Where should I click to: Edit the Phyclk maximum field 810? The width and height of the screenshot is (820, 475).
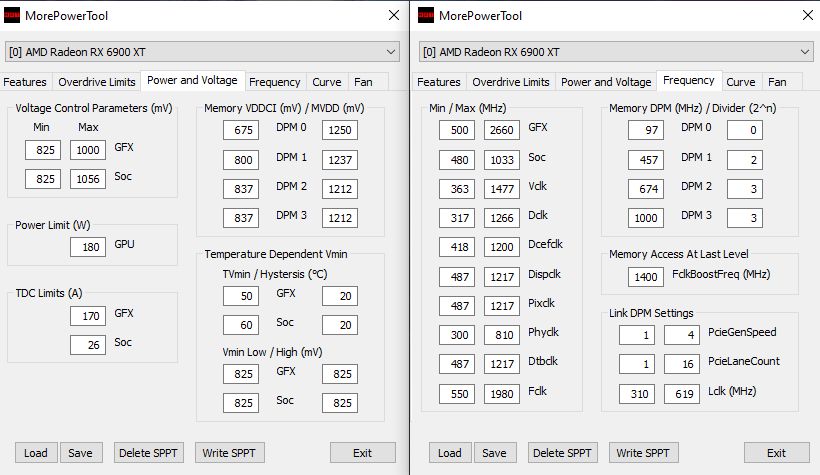pyautogui.click(x=502, y=335)
